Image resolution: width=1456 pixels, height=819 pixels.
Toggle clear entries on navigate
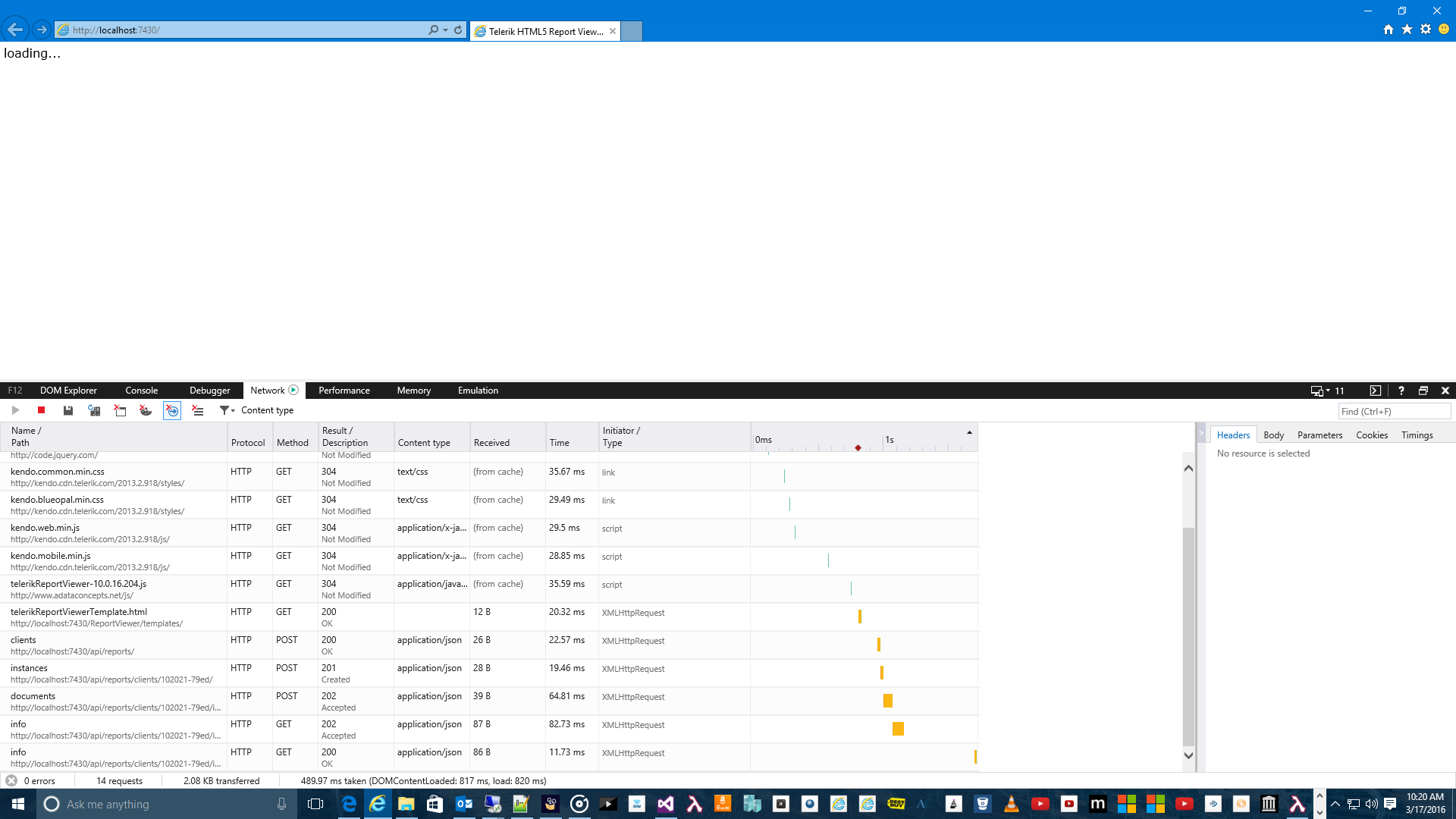(x=172, y=410)
